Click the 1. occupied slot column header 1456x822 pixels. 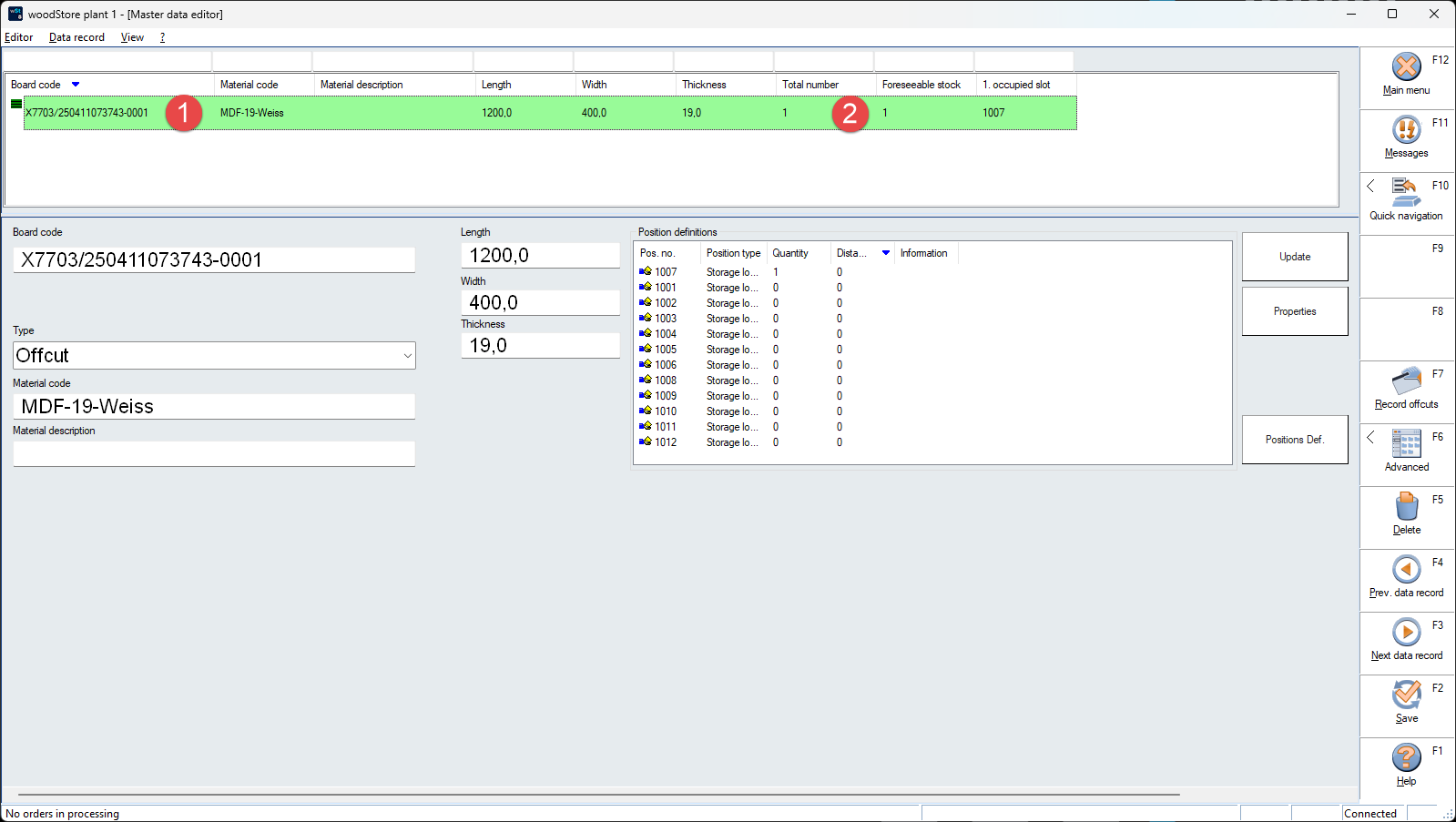1024,85
